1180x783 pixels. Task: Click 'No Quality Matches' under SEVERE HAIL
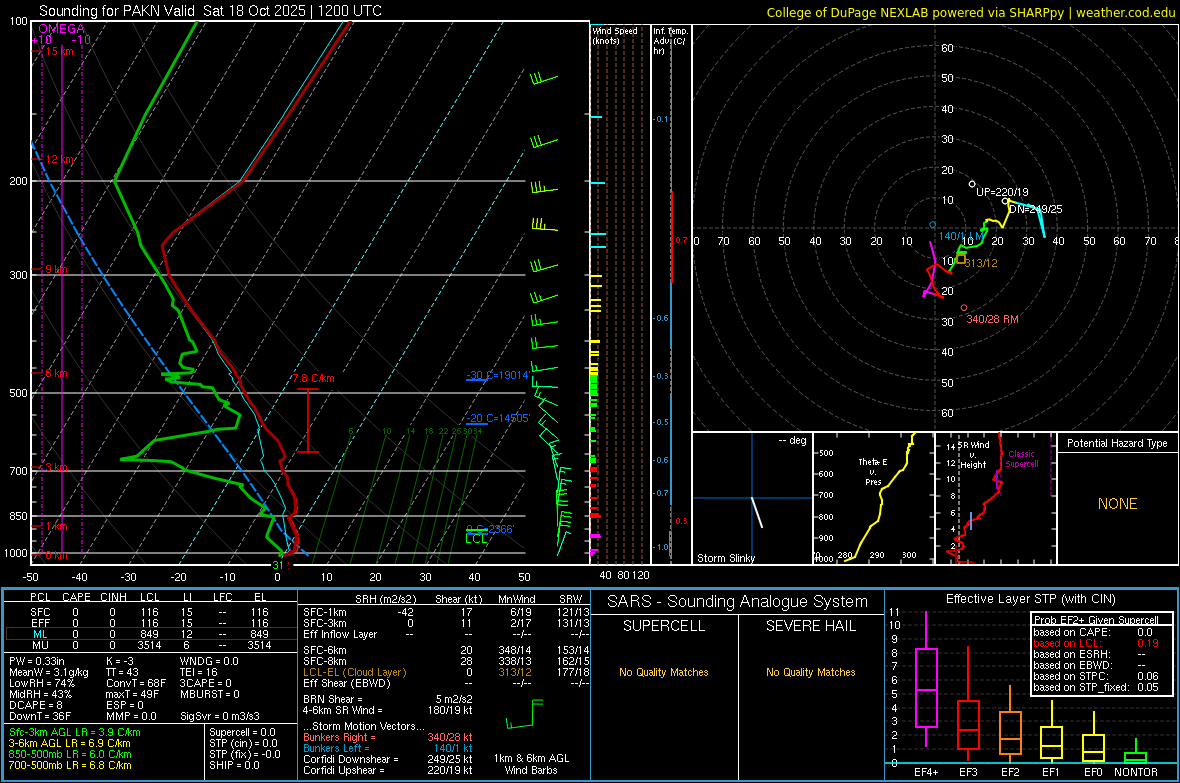coord(810,672)
